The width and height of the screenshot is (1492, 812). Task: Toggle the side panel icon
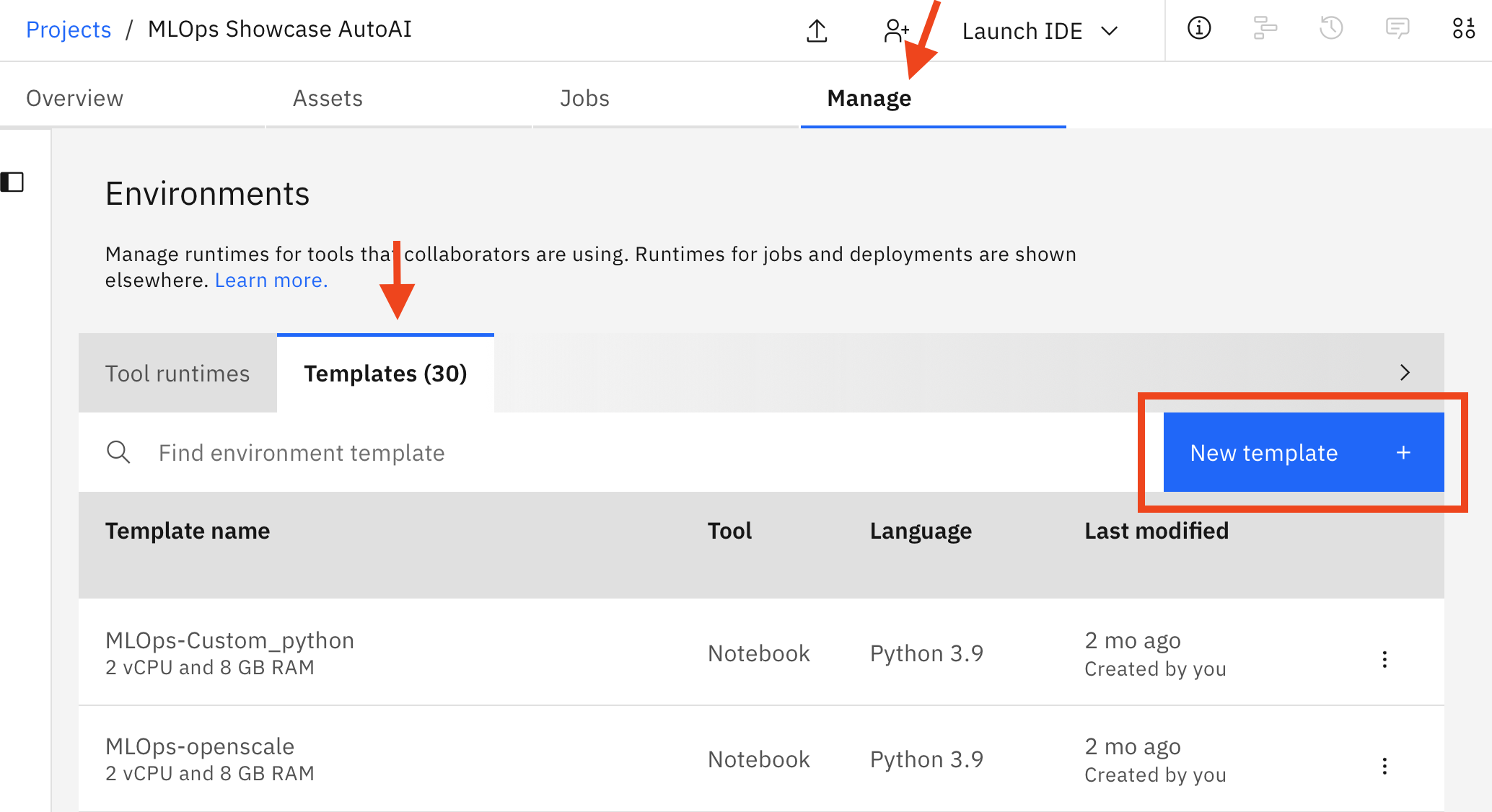coord(12,182)
